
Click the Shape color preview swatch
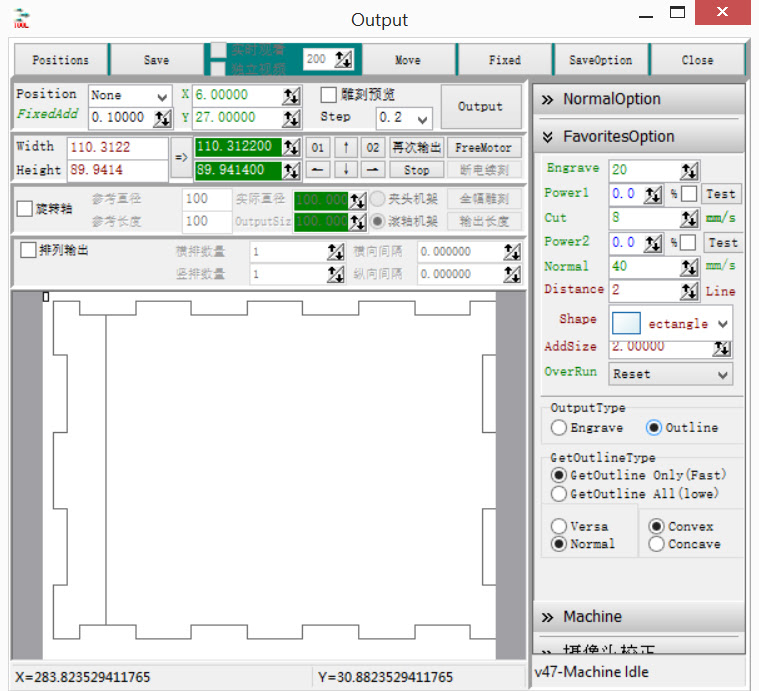pyautogui.click(x=626, y=323)
